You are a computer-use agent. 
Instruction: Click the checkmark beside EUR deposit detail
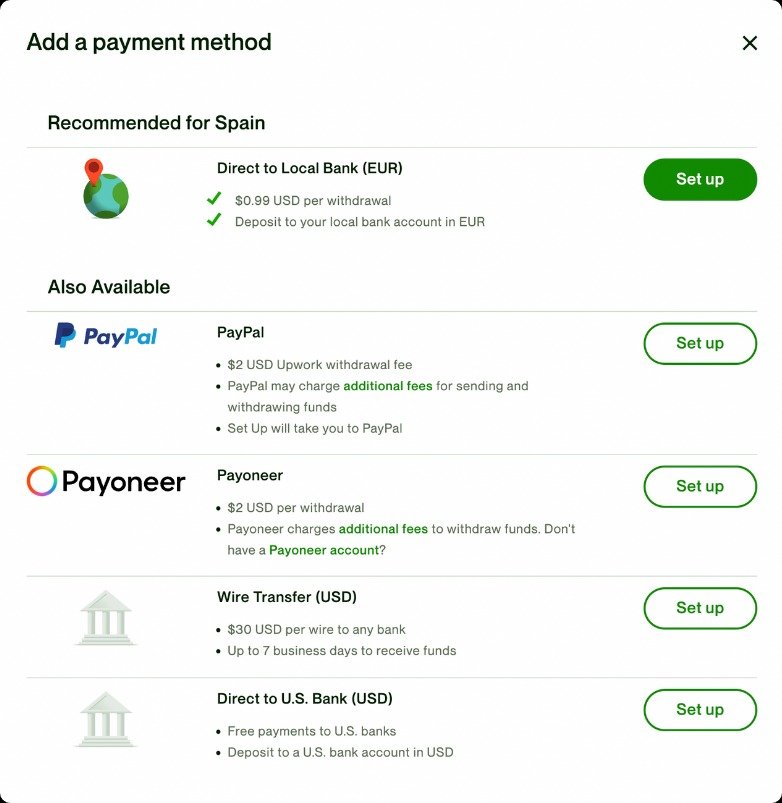tap(213, 220)
